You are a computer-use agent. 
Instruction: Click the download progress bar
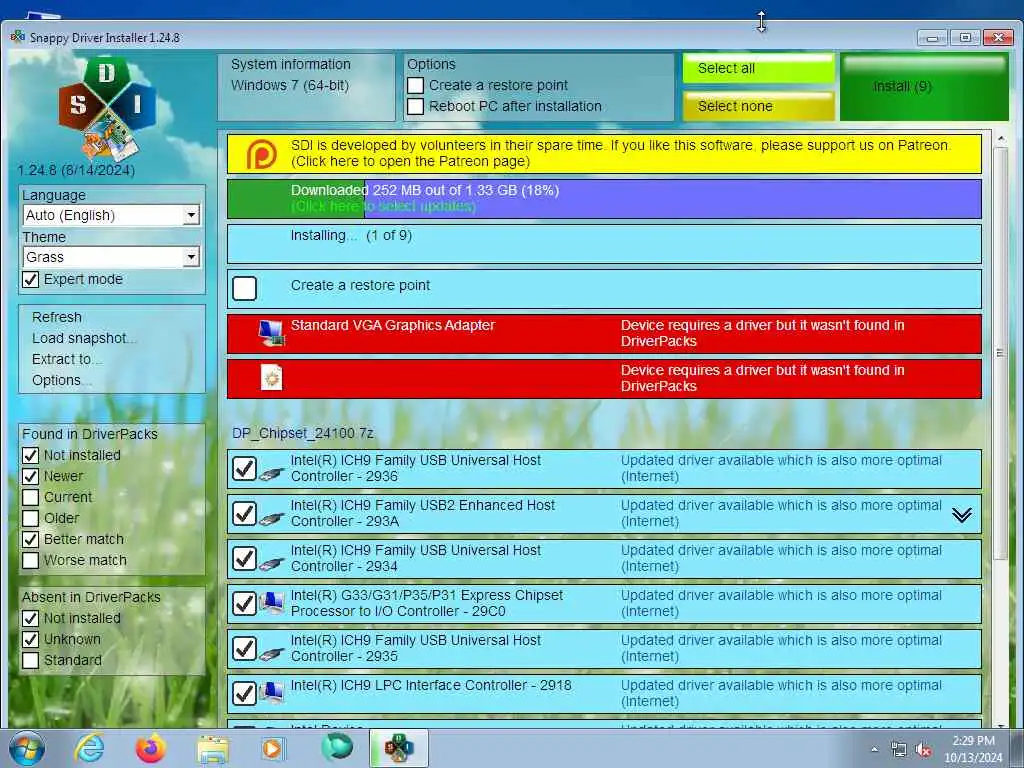[604, 199]
